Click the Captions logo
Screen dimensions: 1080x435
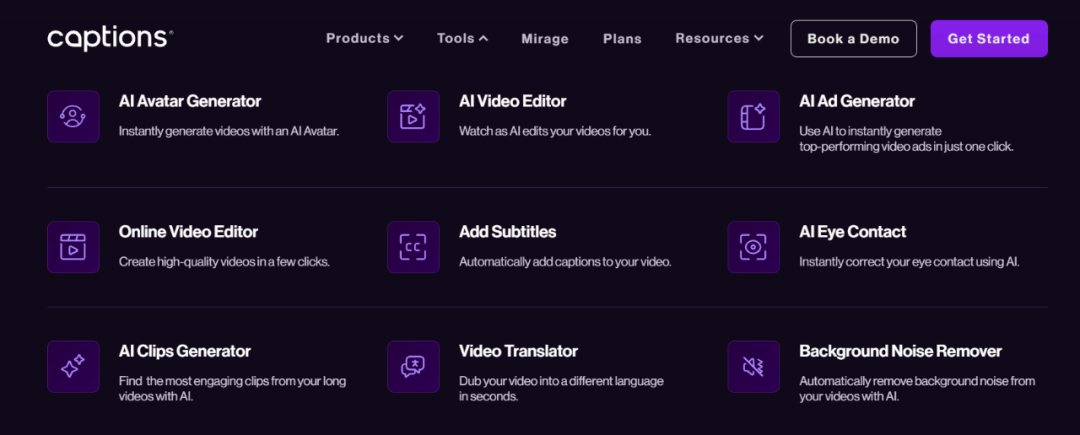tap(110, 38)
